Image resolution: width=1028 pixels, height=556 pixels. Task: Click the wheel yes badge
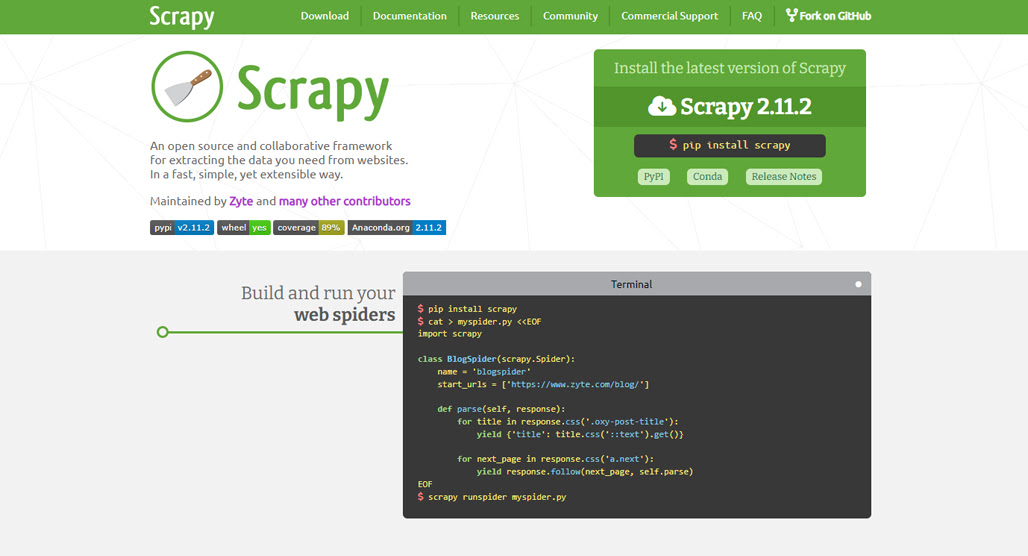[x=243, y=228]
